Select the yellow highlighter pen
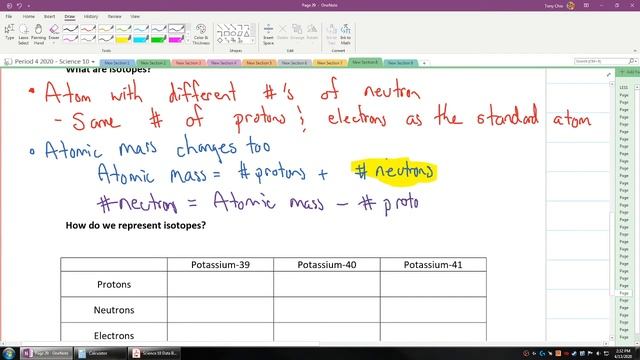The width and height of the screenshot is (640, 360). point(123,39)
